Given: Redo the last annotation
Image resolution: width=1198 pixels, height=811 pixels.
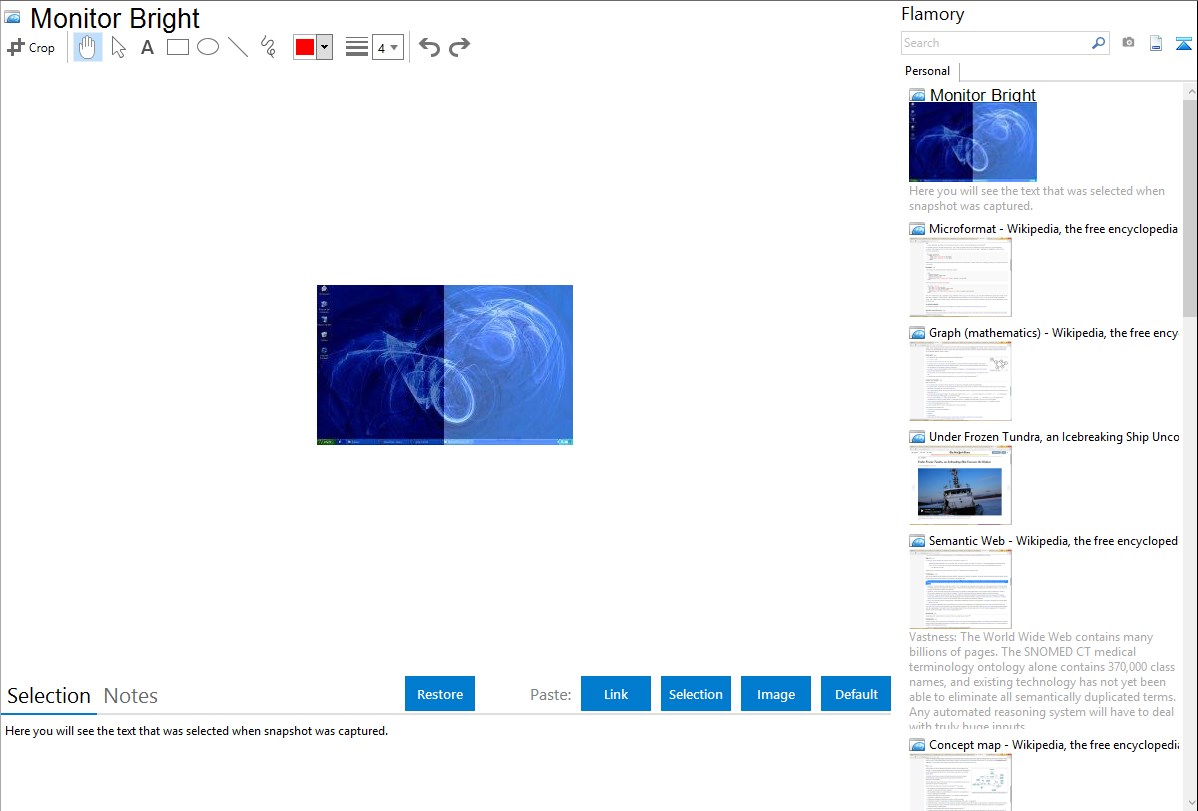Looking at the screenshot, I should (x=459, y=47).
